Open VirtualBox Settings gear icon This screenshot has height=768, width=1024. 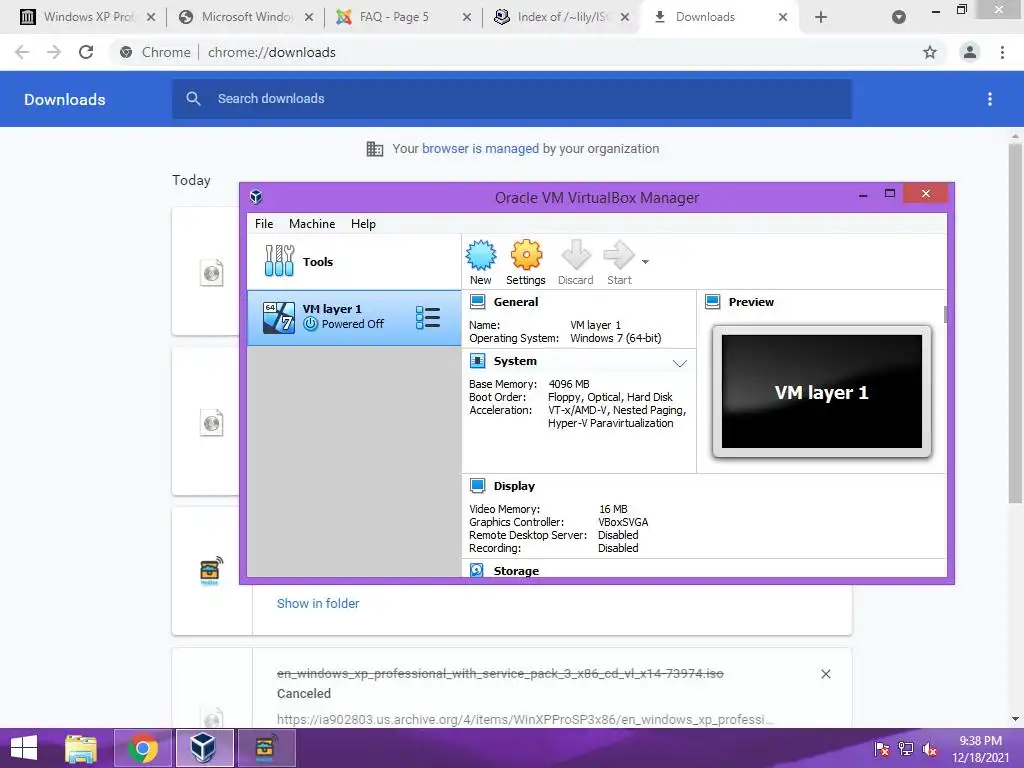[526, 255]
